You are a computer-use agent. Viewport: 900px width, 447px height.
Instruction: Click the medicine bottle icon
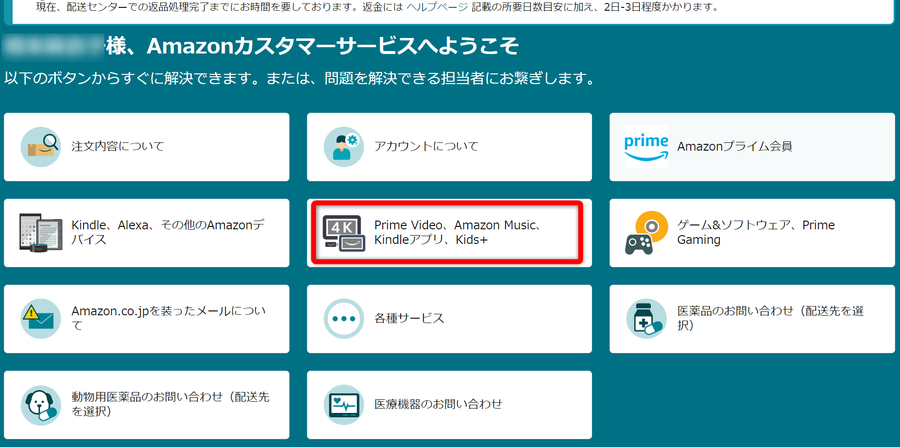pos(646,318)
